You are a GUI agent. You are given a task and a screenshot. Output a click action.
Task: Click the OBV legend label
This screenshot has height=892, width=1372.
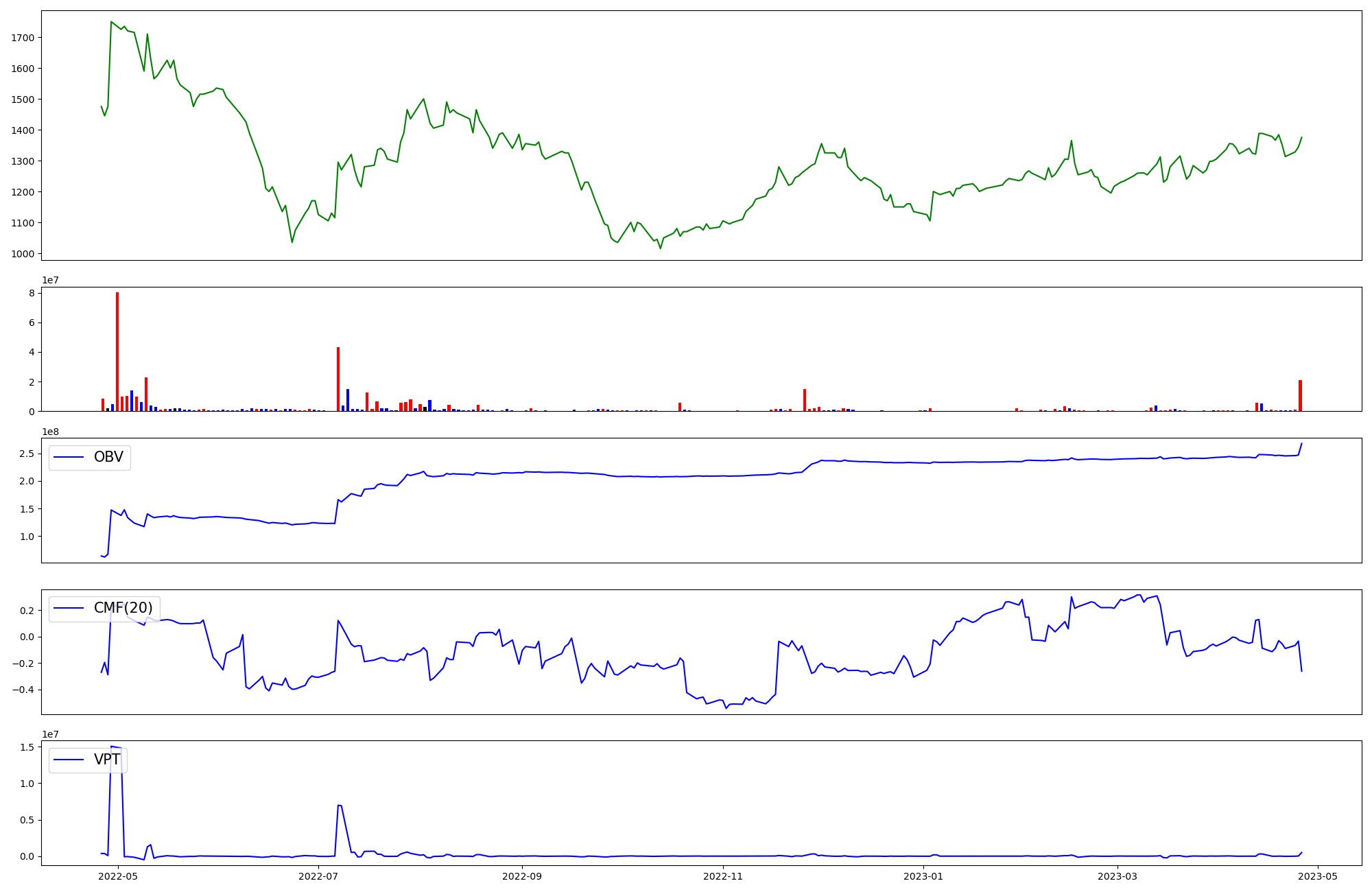click(x=108, y=457)
